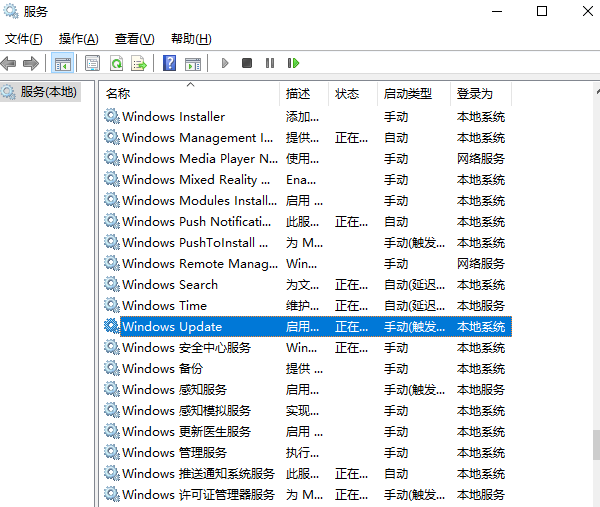
Task: Click 手动(触发... startup type of Windows Update
Action: click(414, 327)
